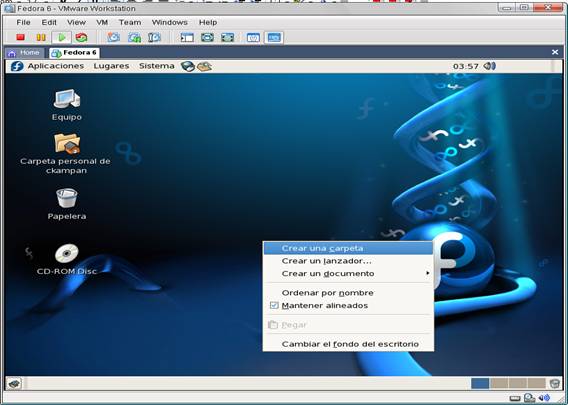Screen dimensions: 568x405
Task: Take a snapshot with the first camera icon
Action: pos(114,37)
